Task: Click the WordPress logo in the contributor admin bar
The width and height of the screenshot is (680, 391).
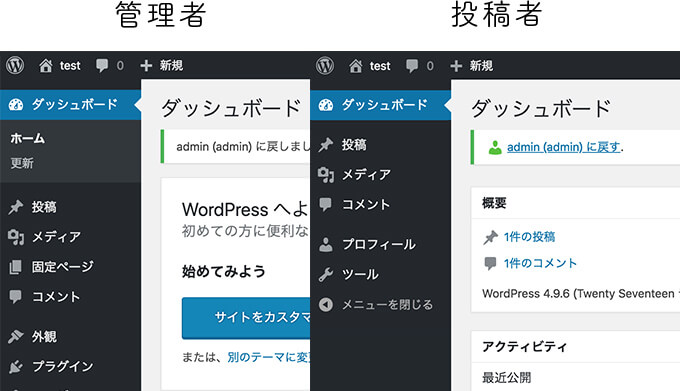Action: coord(325,66)
